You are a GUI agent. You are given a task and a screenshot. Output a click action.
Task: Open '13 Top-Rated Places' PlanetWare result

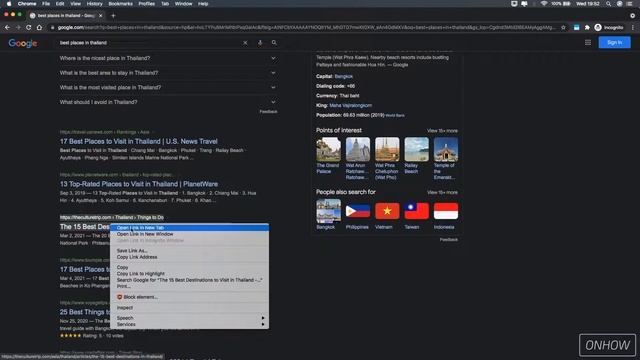139,184
